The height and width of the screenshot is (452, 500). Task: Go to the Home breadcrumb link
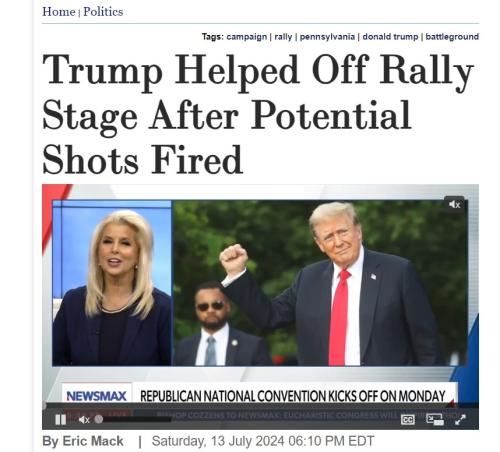coord(59,12)
